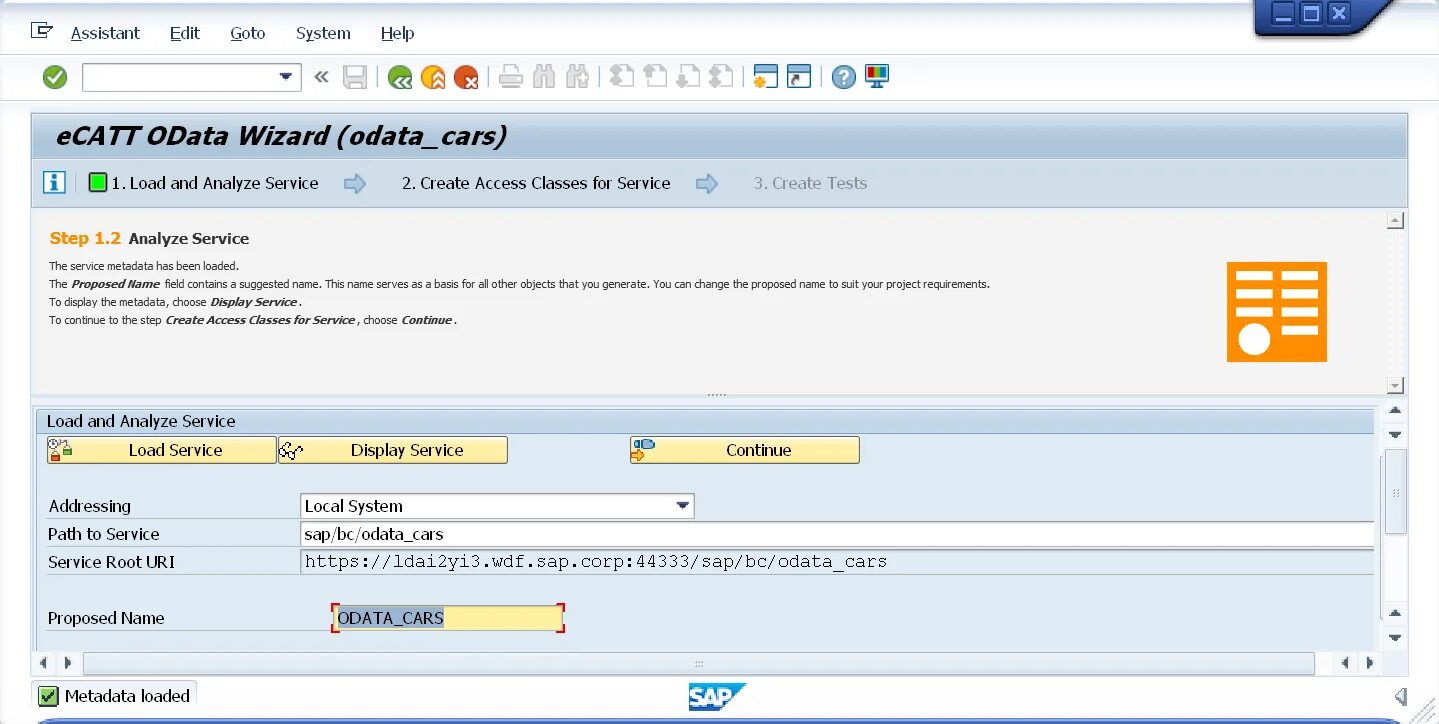Viewport: 1439px width, 724px height.
Task: Click the Load Service button
Action: coord(161,450)
